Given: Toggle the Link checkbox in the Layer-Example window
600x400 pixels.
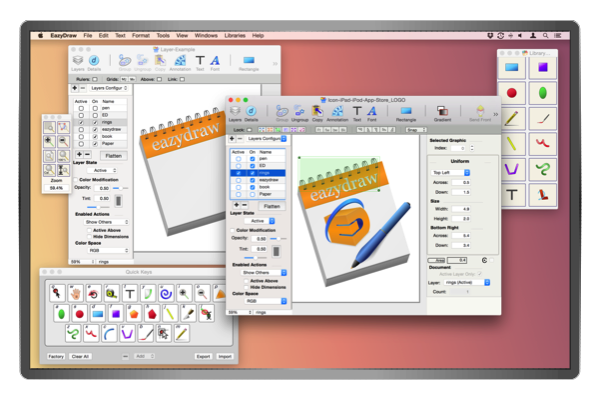Looking at the screenshot, I should [x=182, y=79].
